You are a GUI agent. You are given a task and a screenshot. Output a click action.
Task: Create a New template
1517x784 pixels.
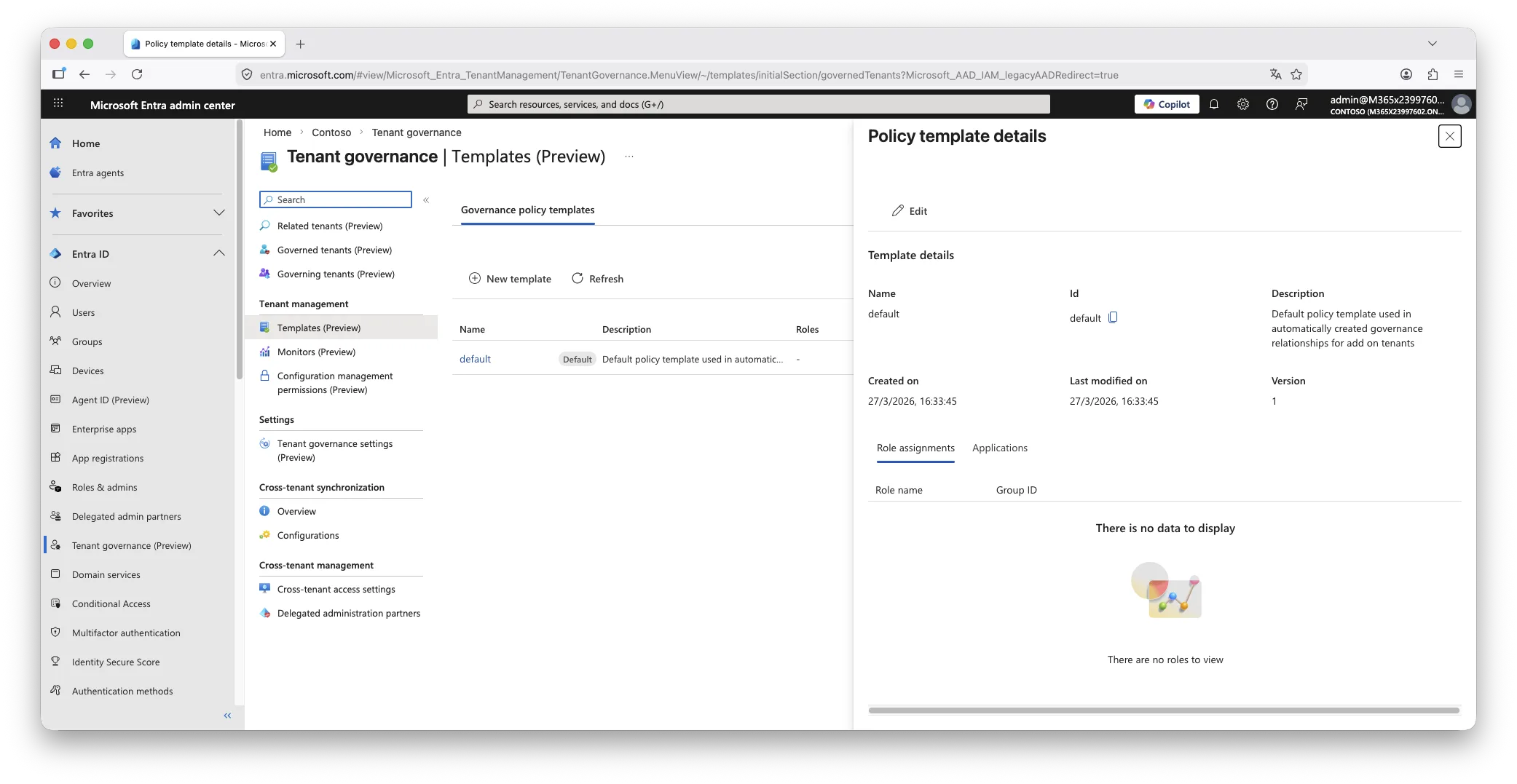point(510,279)
